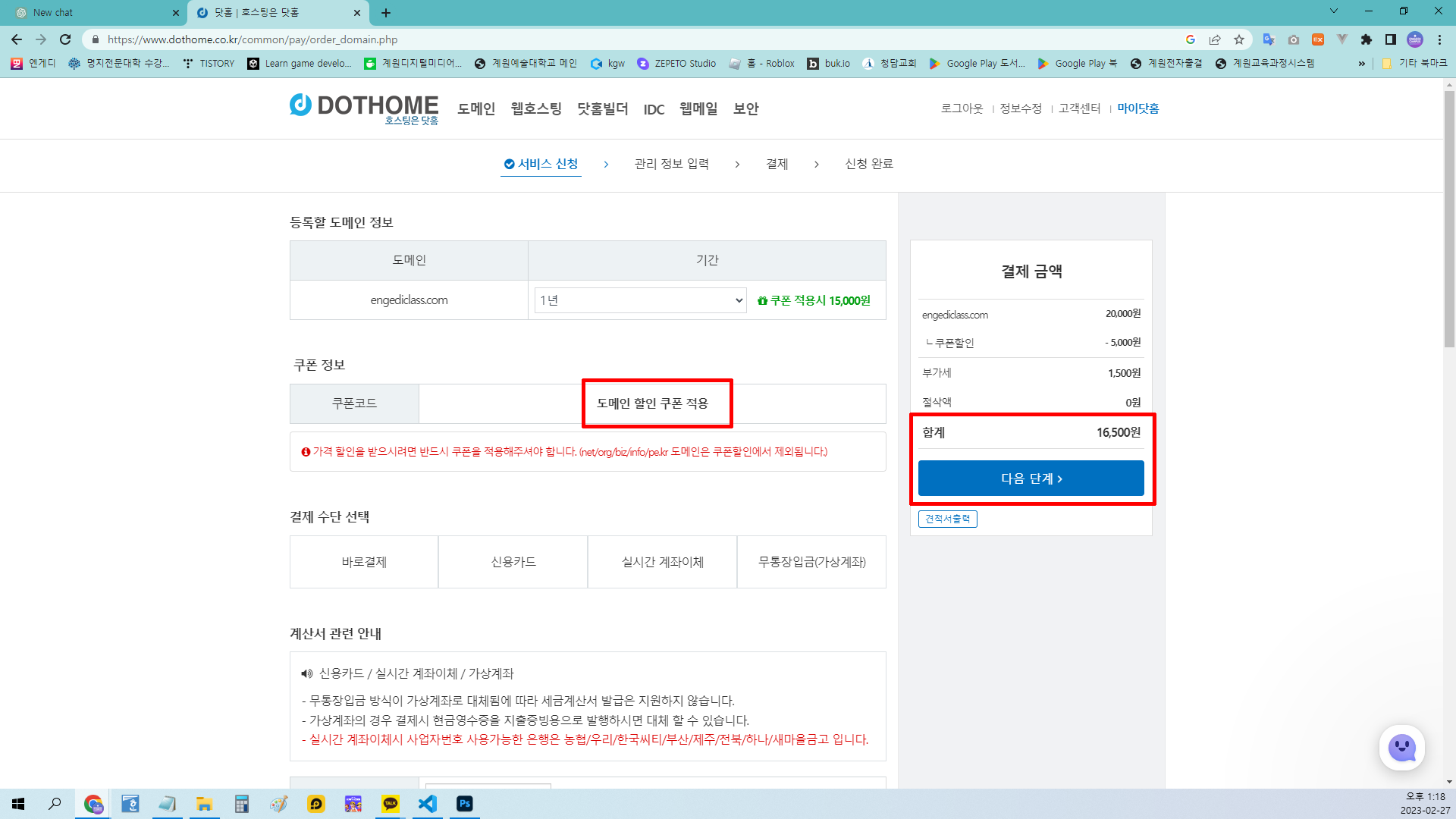This screenshot has width=1456, height=819.
Task: Click the 다음 단계 button
Action: click(1031, 478)
